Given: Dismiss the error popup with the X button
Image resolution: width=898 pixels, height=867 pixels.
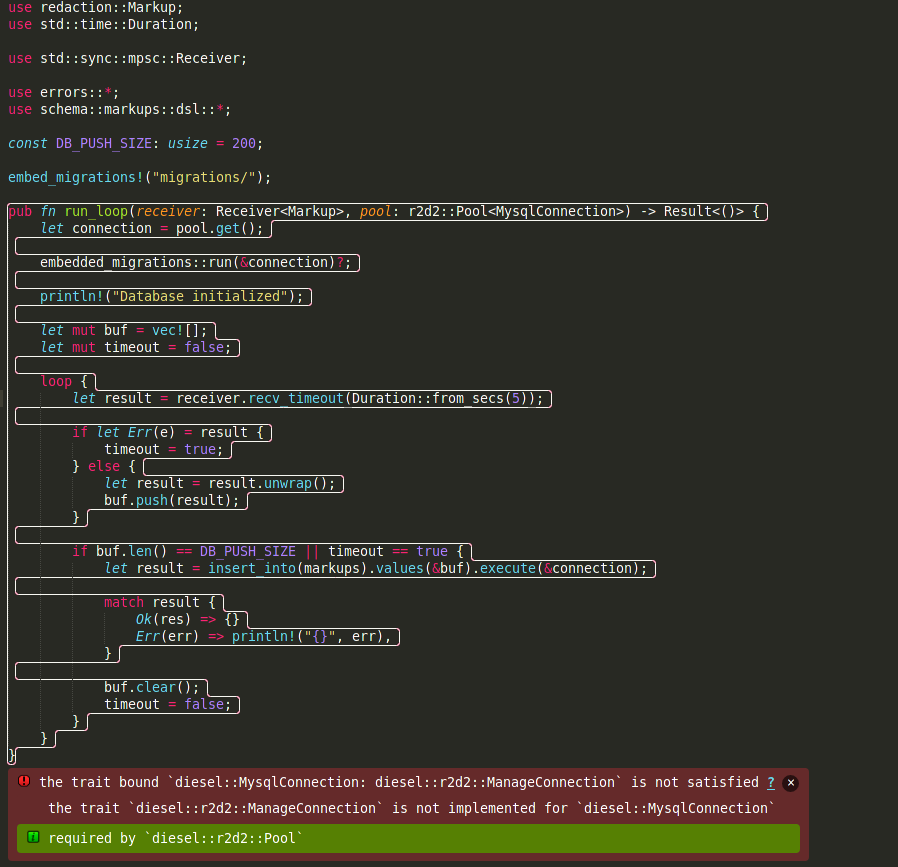Looking at the screenshot, I should [x=790, y=783].
